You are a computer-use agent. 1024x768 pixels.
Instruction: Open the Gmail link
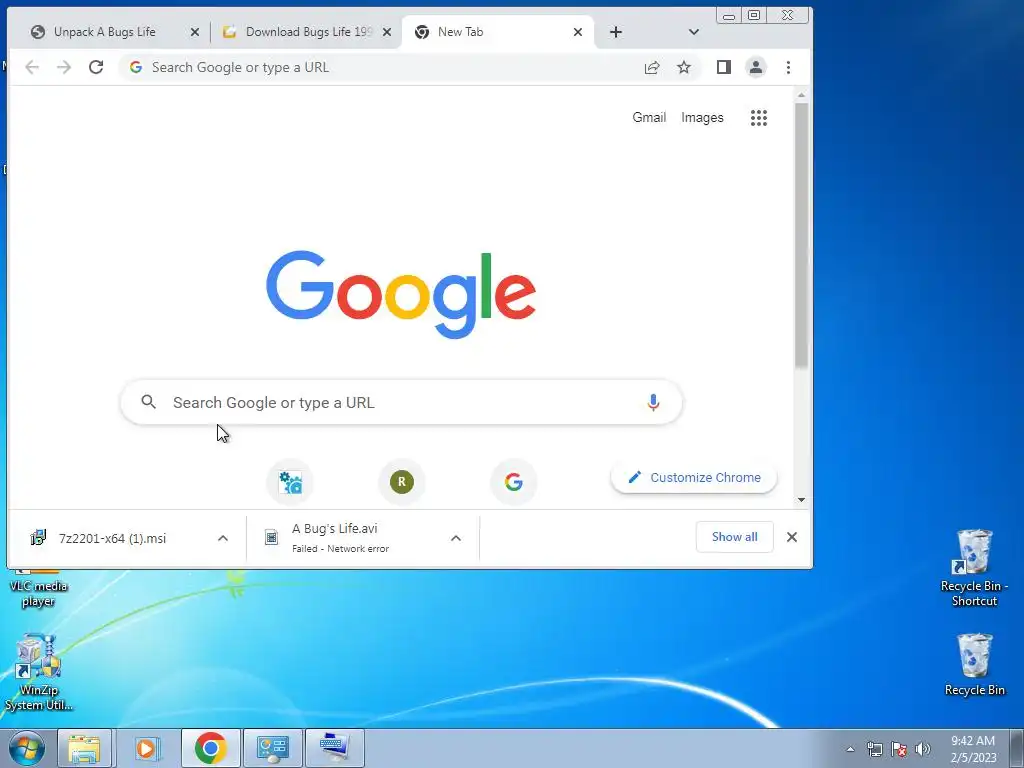pos(649,118)
